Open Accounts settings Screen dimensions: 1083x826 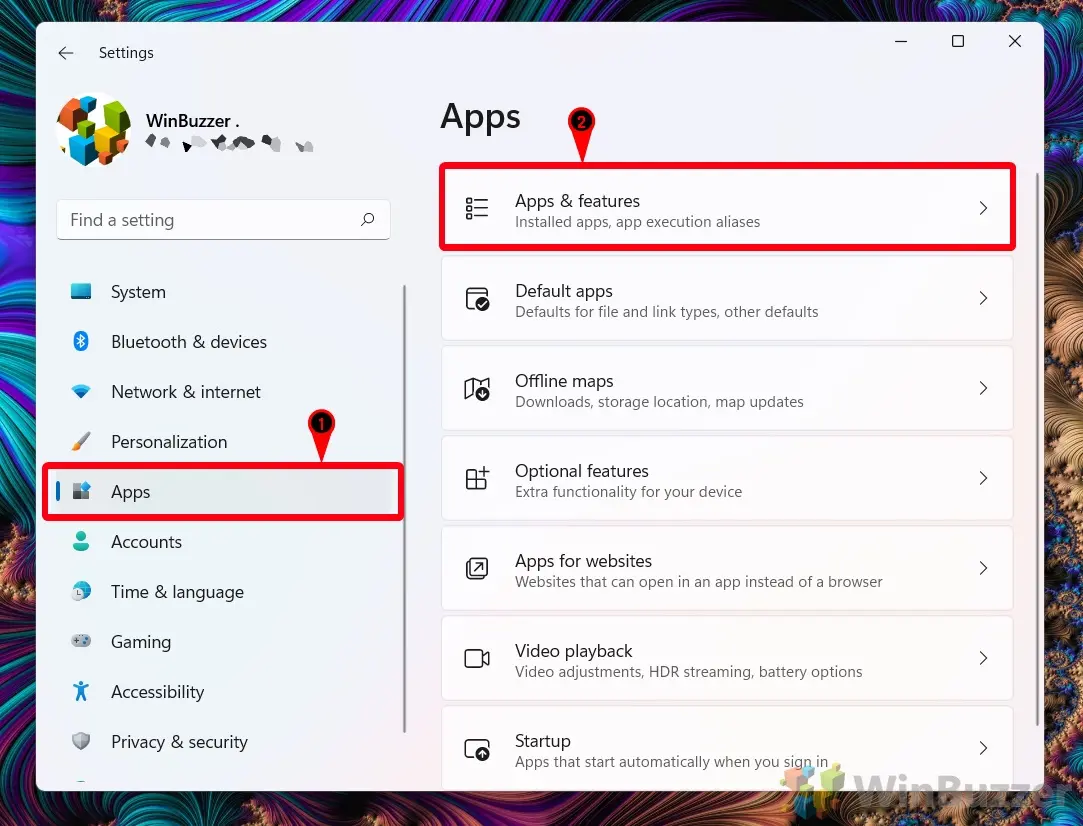click(x=222, y=542)
